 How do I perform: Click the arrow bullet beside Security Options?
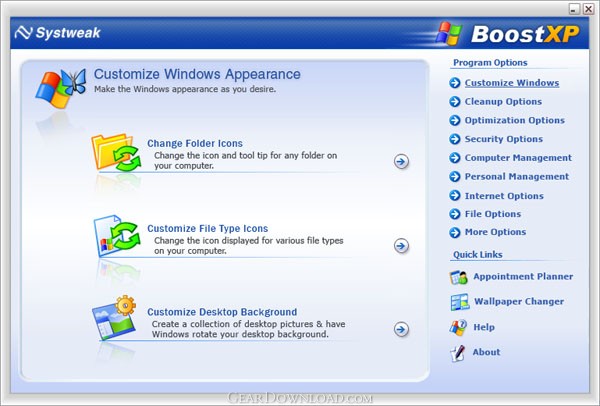(455, 139)
